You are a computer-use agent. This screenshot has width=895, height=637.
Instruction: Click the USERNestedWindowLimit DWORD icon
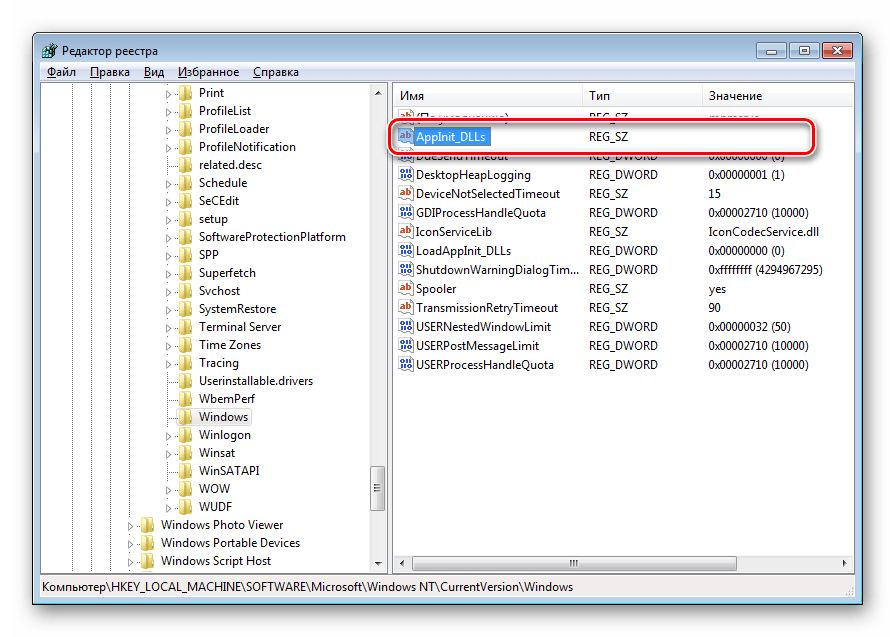pyautogui.click(x=406, y=327)
